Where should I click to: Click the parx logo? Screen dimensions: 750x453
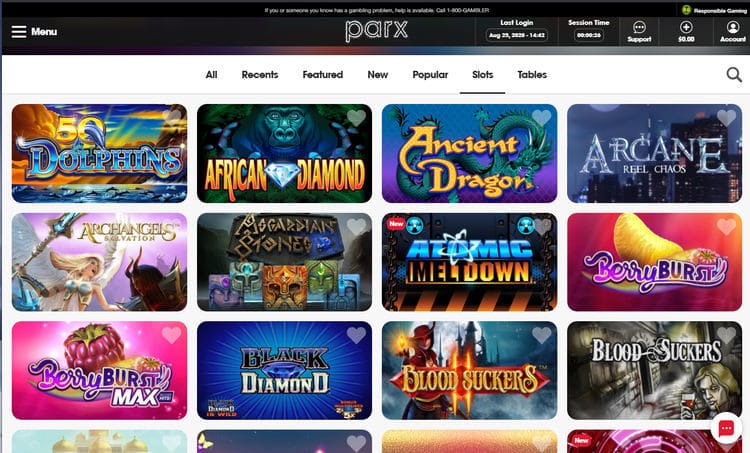376,31
